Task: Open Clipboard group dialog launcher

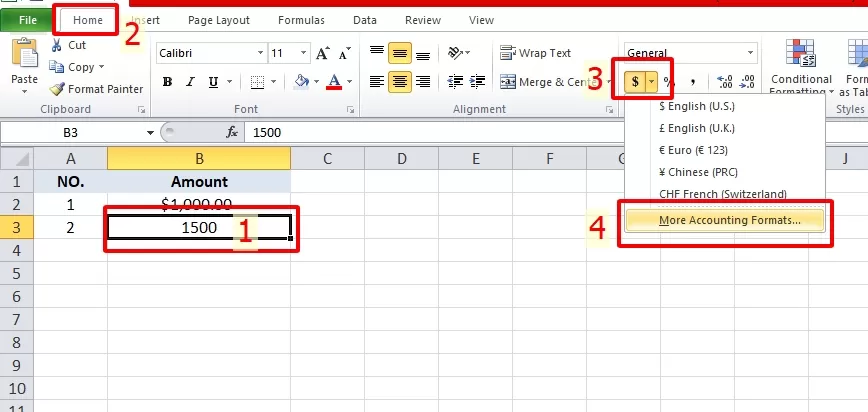Action: pyautogui.click(x=142, y=110)
